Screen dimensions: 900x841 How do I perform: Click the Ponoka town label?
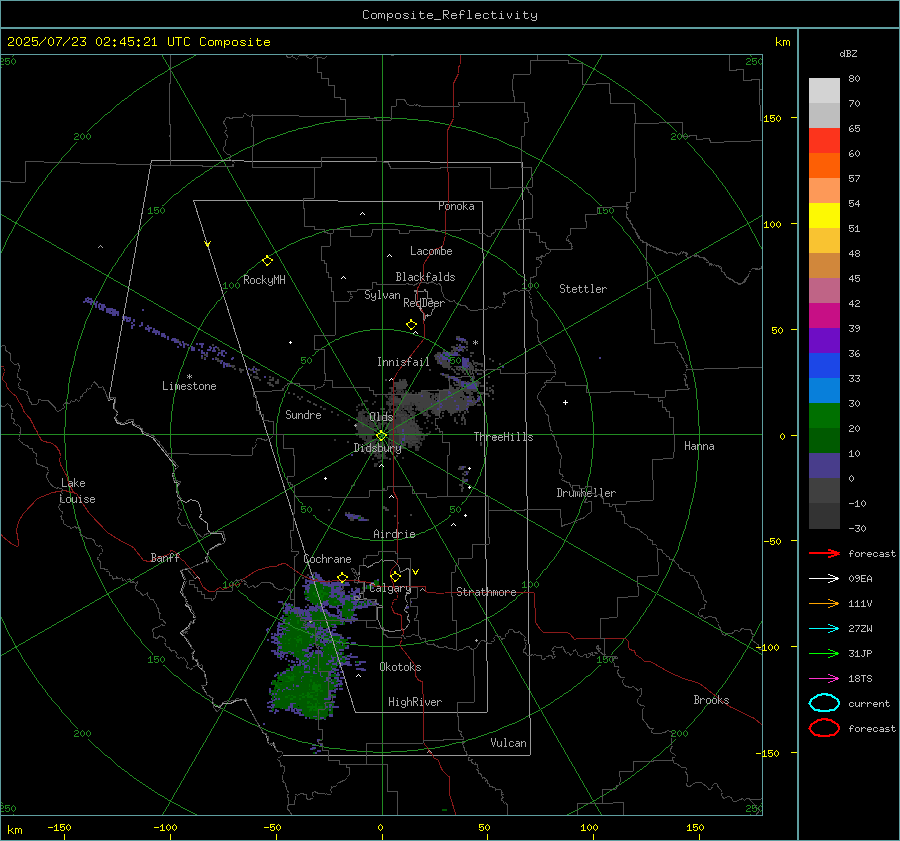(456, 206)
